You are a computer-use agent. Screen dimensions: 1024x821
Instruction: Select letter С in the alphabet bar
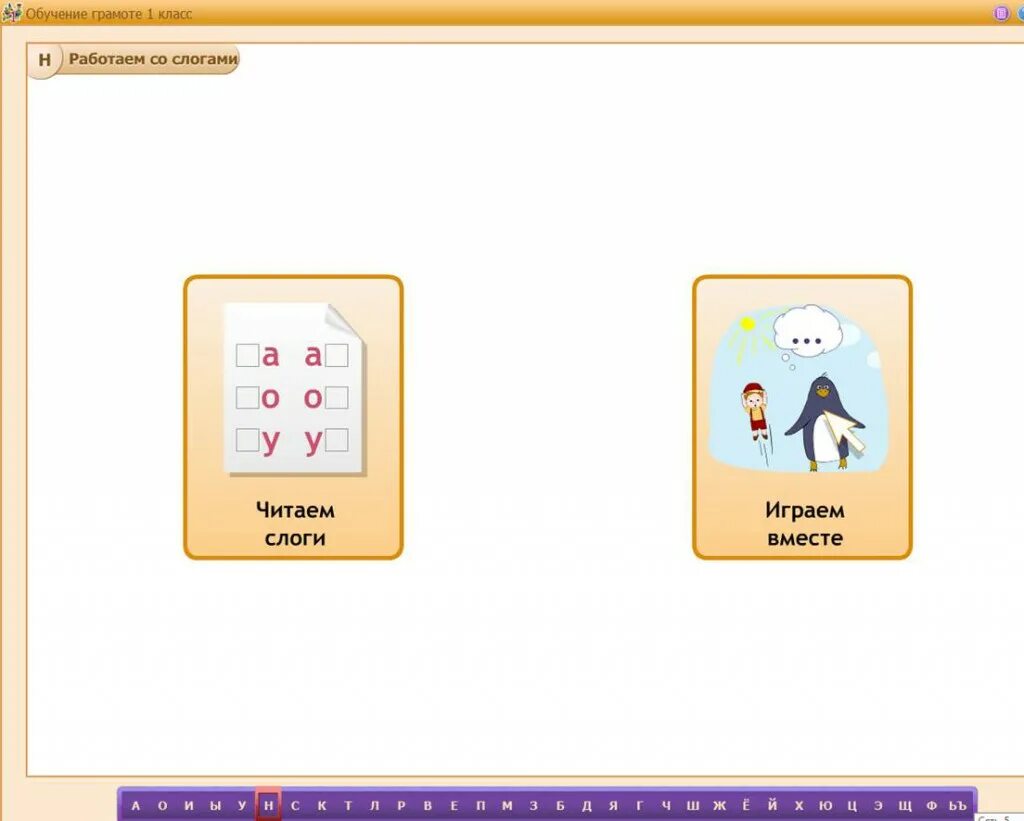(295, 805)
